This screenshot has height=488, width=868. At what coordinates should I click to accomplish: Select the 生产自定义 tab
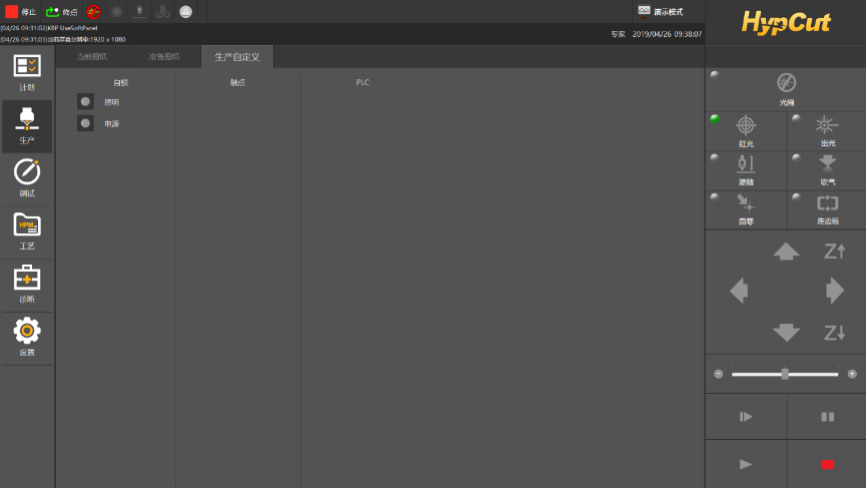coord(237,57)
